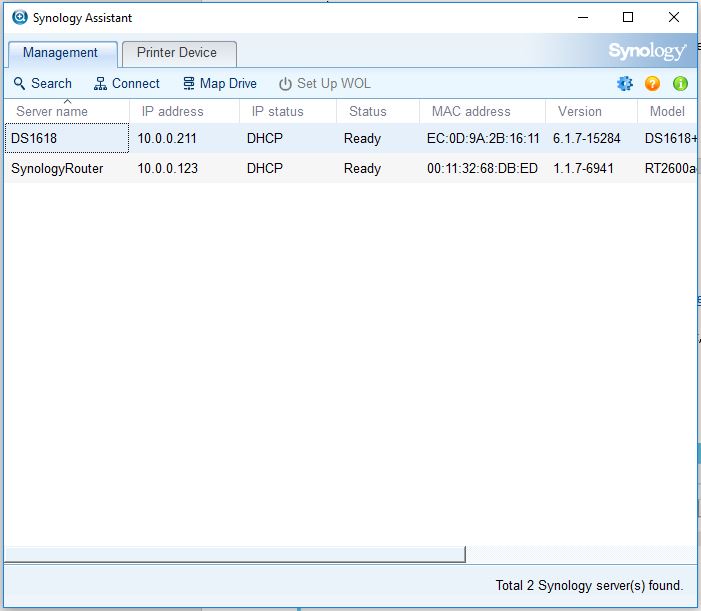Switch to the Printer Device tab
This screenshot has width=701, height=611.
pos(177,53)
